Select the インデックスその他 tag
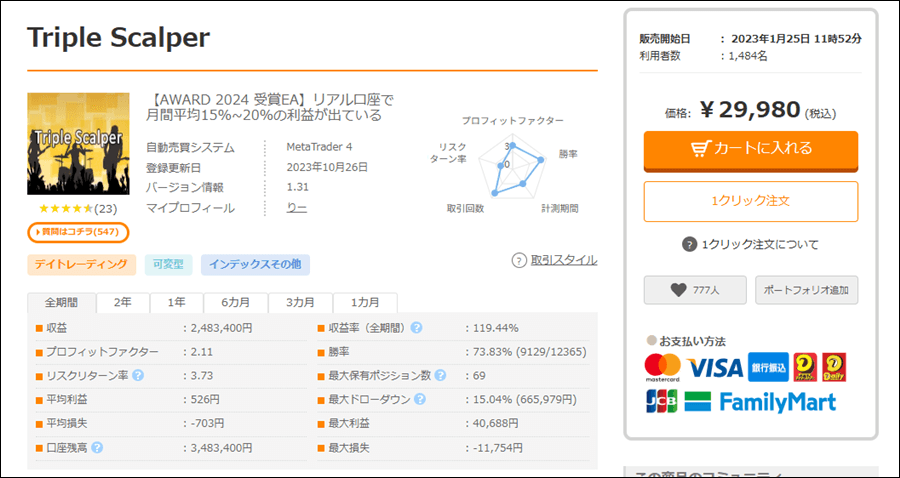 click(x=255, y=265)
